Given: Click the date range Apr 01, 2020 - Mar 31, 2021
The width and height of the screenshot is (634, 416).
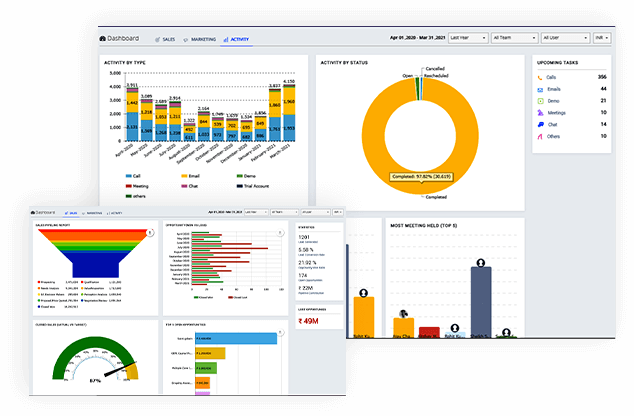Looking at the screenshot, I should click(417, 38).
